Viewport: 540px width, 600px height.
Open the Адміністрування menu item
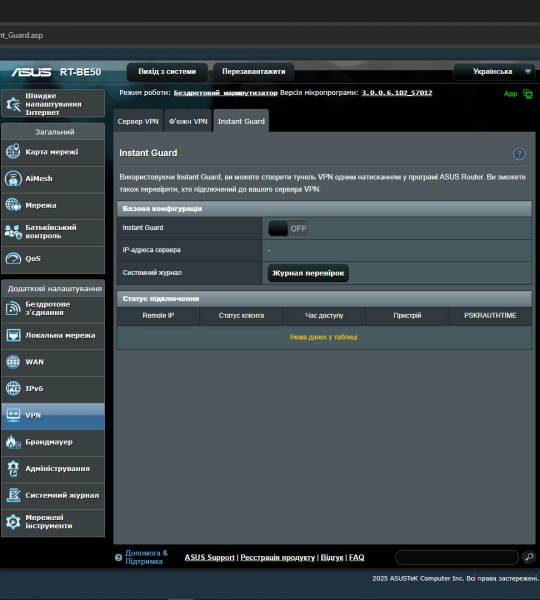click(x=53, y=468)
